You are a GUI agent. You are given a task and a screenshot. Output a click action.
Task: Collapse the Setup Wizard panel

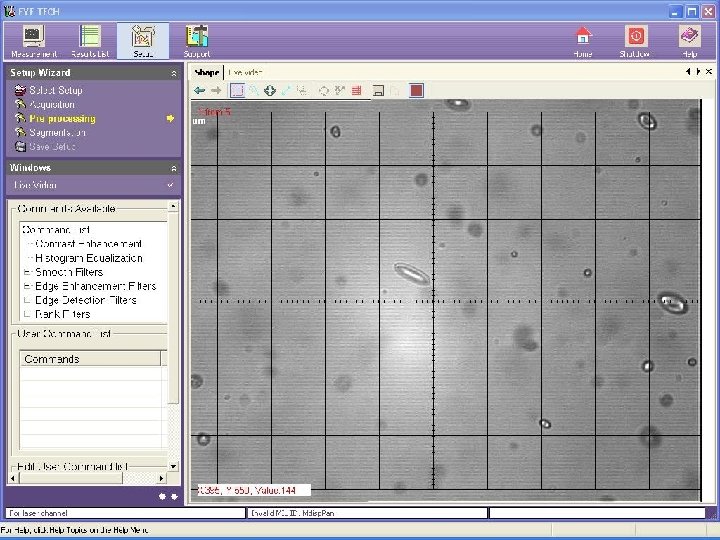(x=174, y=73)
